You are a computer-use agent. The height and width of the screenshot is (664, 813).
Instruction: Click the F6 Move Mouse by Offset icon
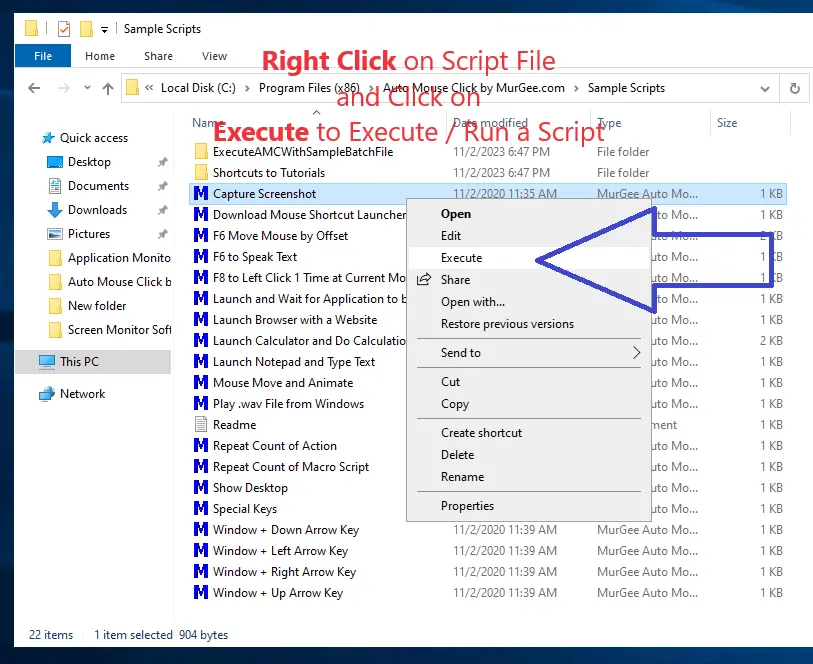[x=201, y=236]
